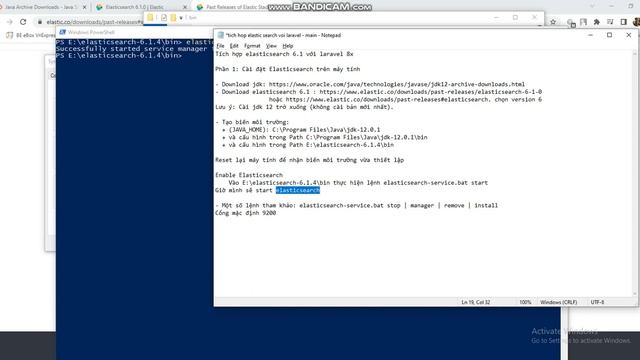Click the elasticsearch-6-1-0 download URL text

[x=431, y=92]
